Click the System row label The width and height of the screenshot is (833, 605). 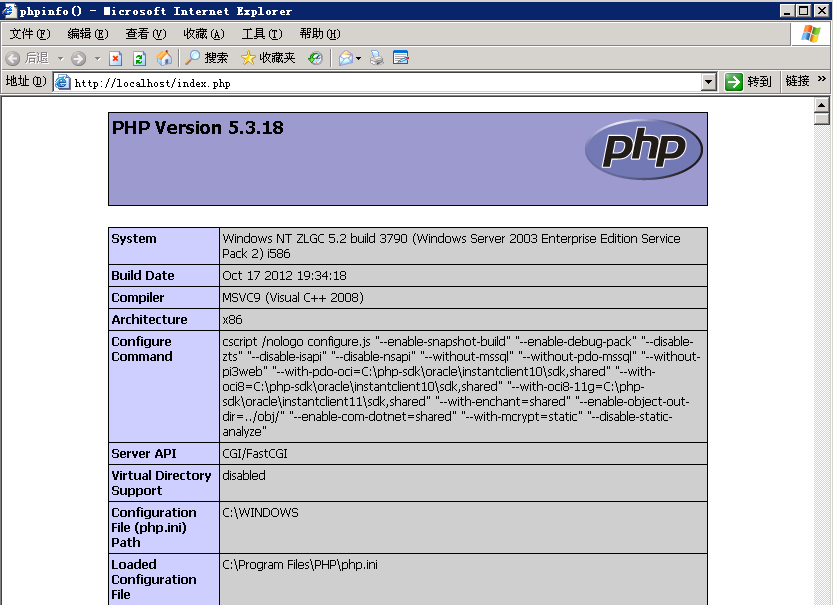(134, 238)
